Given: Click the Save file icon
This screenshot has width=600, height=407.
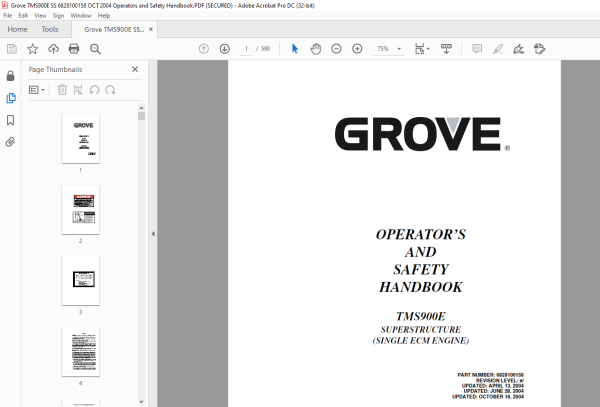Looking at the screenshot, I should 12,49.
